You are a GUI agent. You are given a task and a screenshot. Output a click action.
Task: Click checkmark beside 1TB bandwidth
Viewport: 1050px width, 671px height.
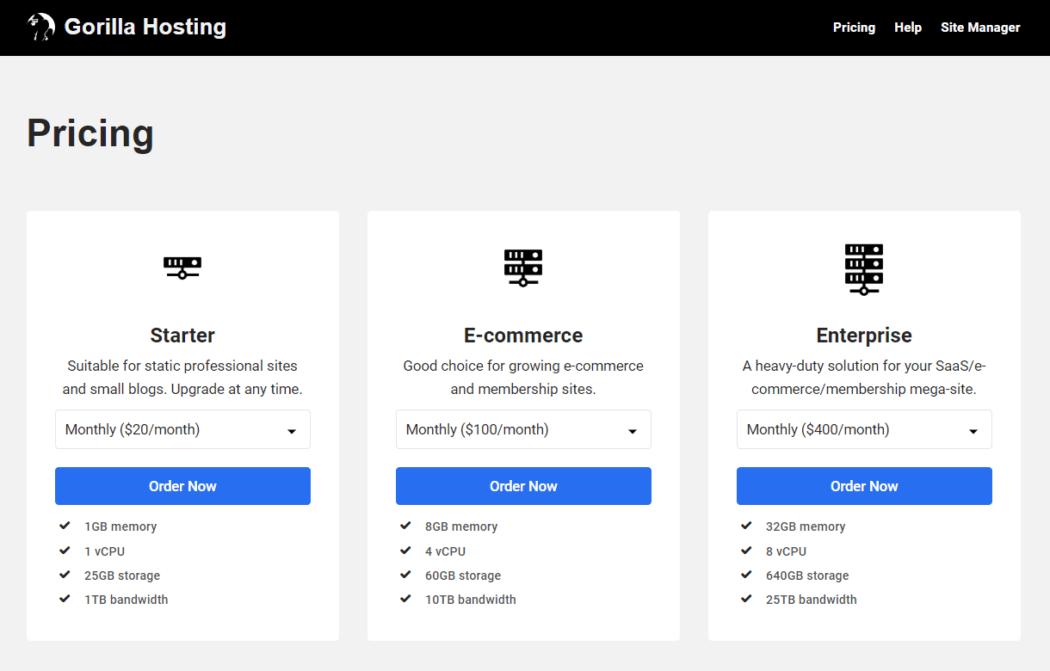click(65, 599)
